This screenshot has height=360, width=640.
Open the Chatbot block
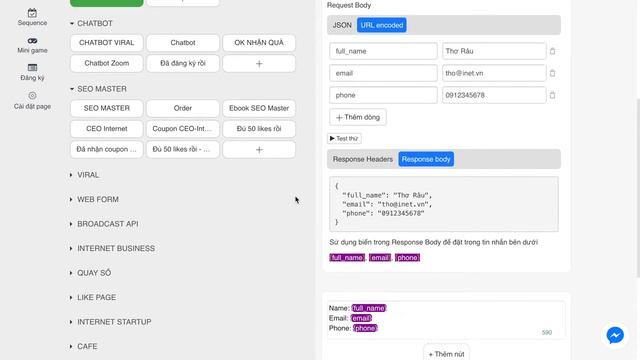point(183,43)
